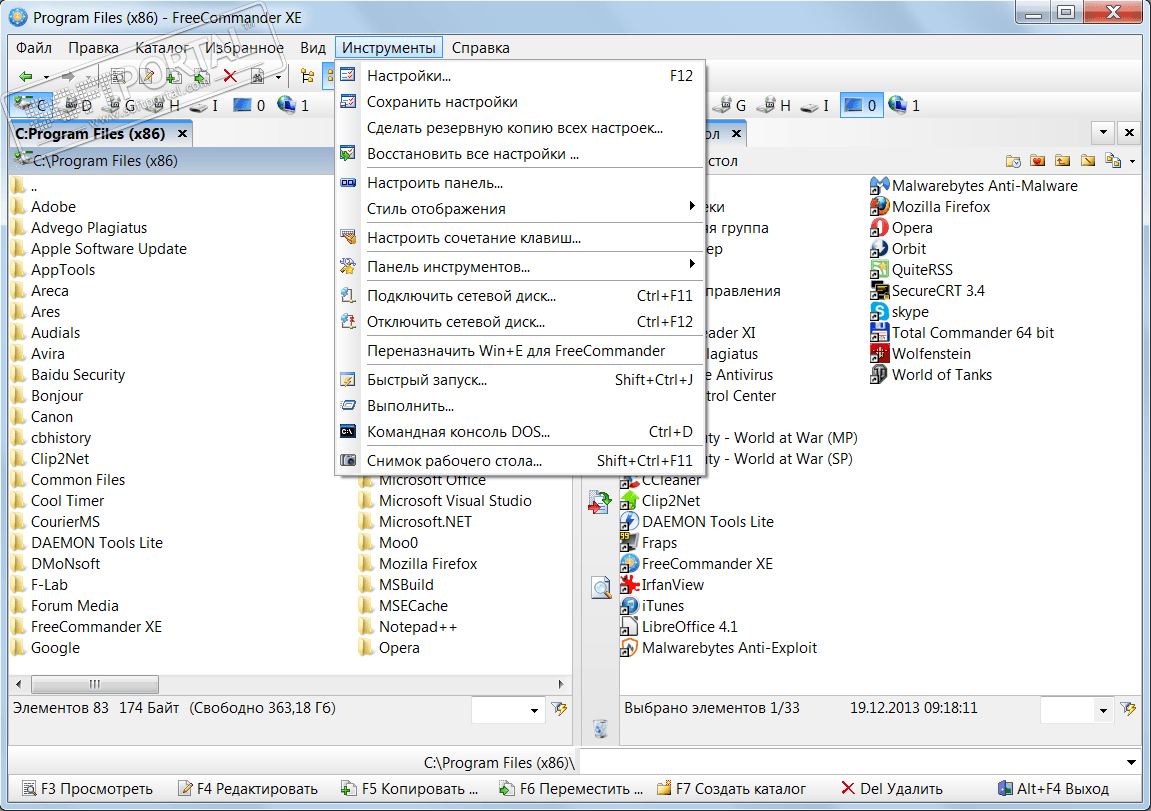Open left panel filter combo dropdown
The image size is (1151, 811).
534,710
